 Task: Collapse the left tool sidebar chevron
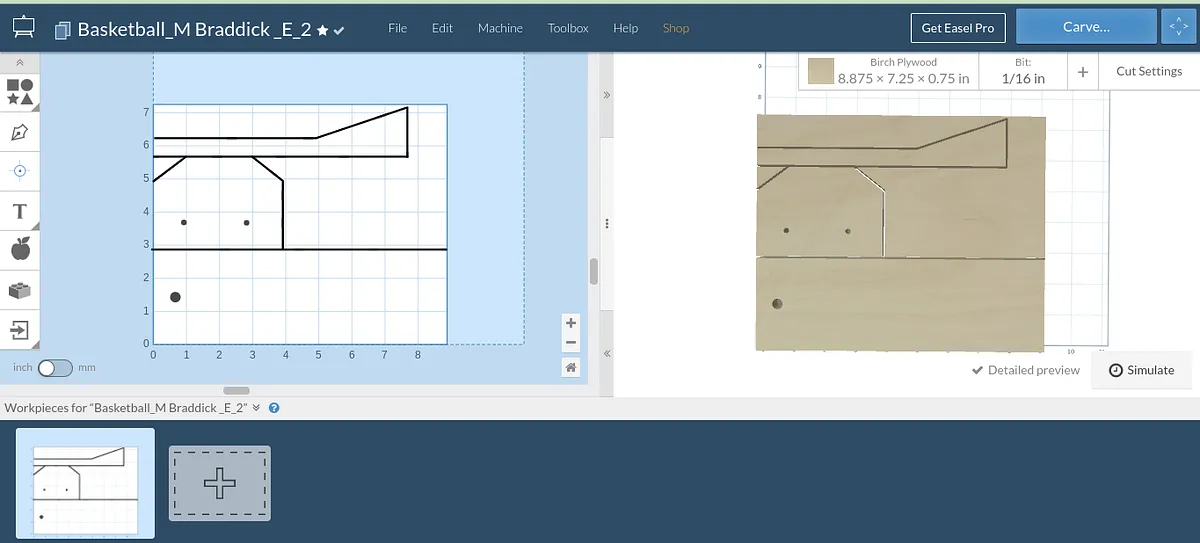(x=20, y=62)
